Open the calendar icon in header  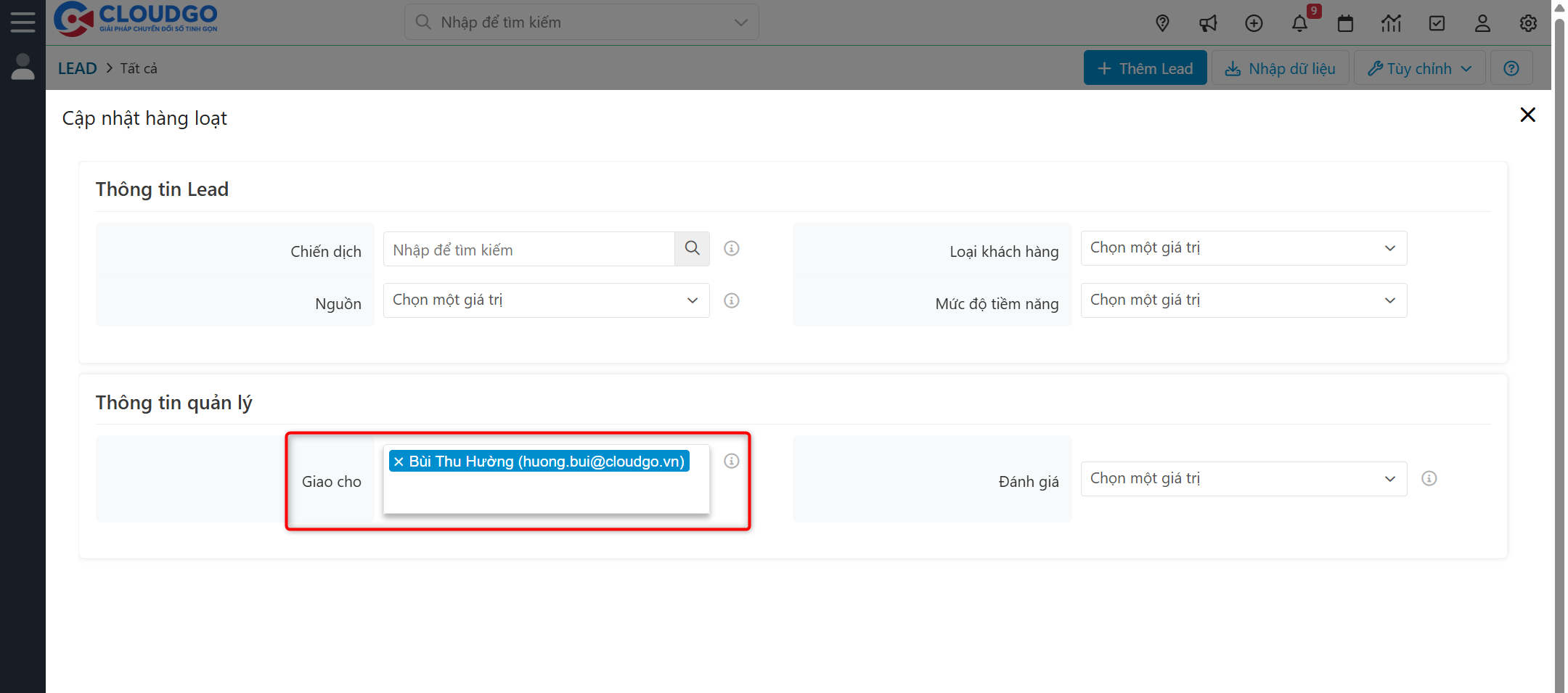(1345, 23)
